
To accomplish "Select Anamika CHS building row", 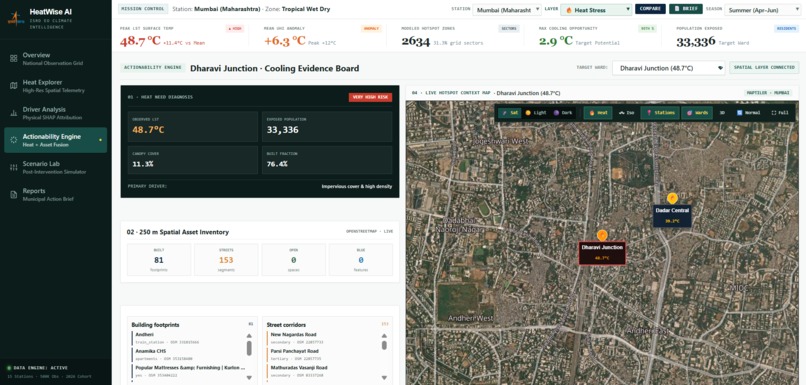I will click(x=187, y=354).
